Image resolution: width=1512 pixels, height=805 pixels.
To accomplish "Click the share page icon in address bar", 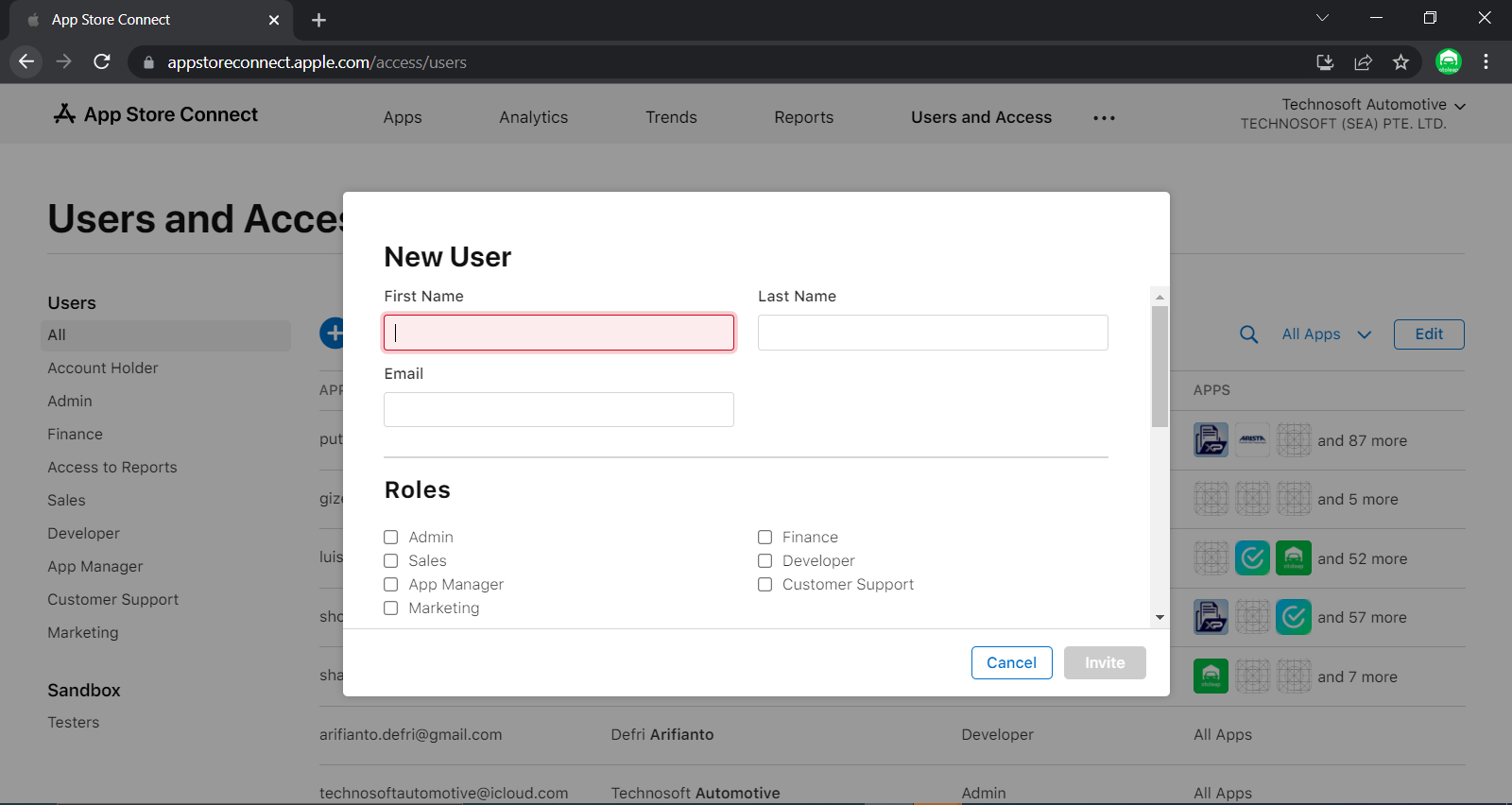I will coord(1363,62).
